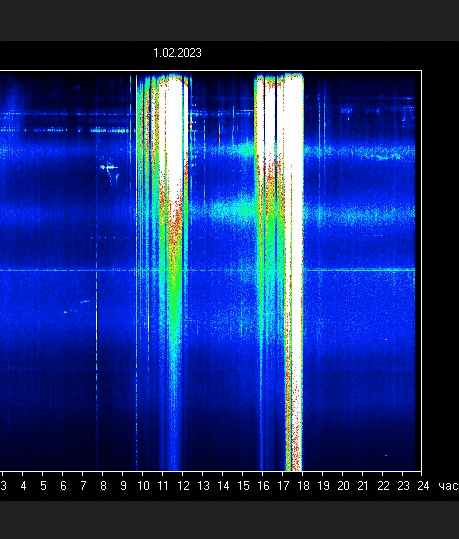The height and width of the screenshot is (539, 459).
Task: Click the hour 15 axis label
Action: [243, 486]
